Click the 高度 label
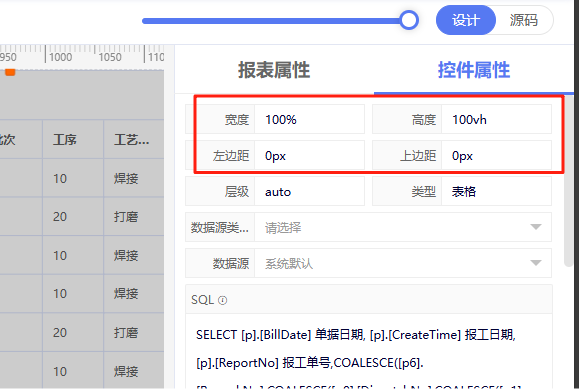 pos(424,120)
